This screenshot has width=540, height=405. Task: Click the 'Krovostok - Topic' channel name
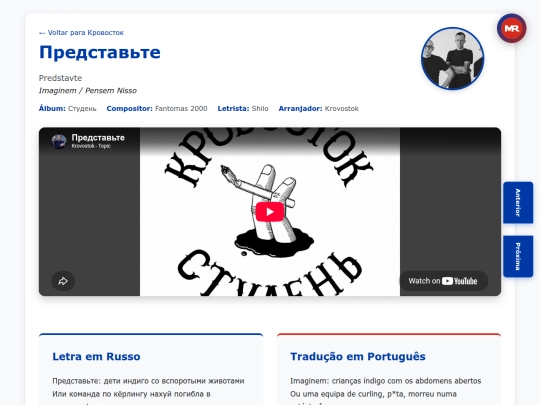[x=91, y=146]
